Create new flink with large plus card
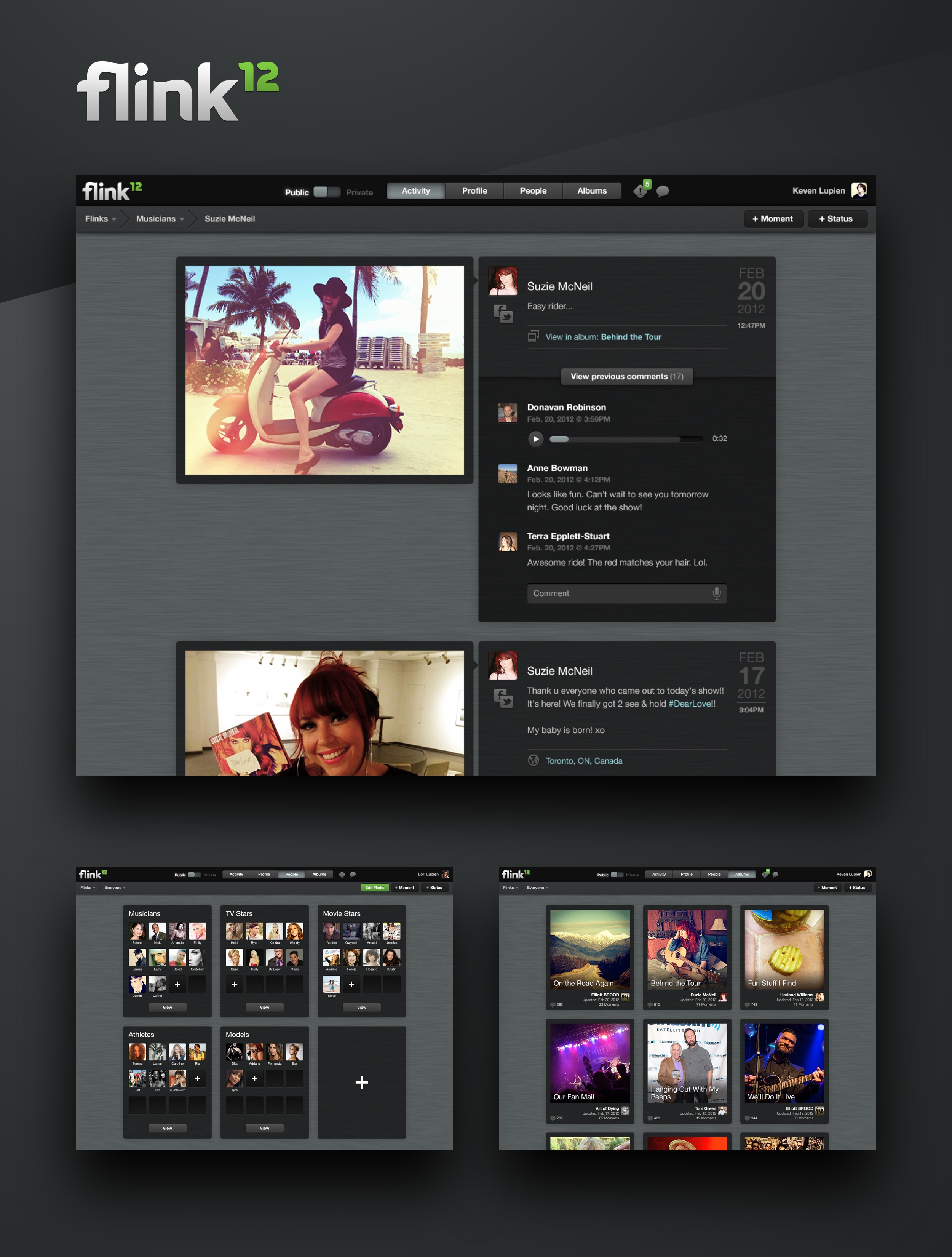This screenshot has height=1257, width=952. [362, 1082]
